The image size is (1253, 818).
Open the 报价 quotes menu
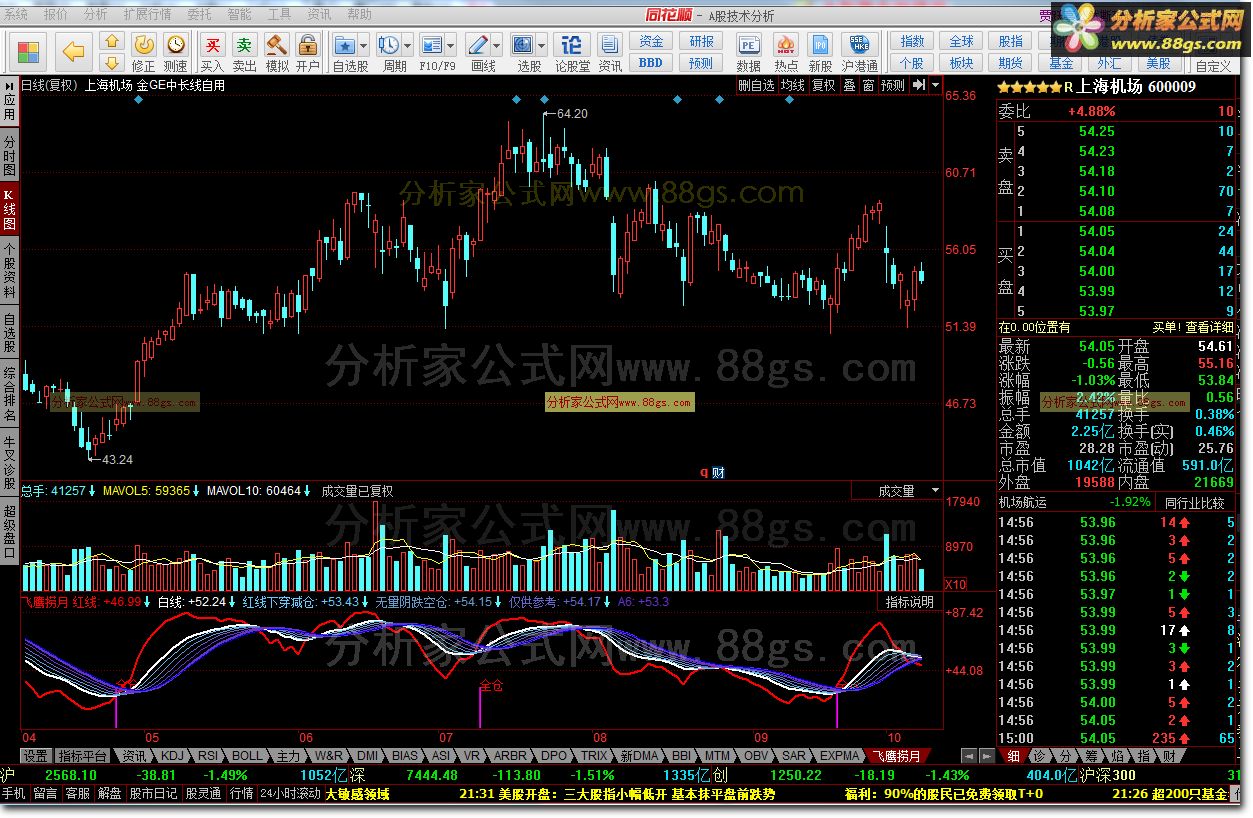[x=56, y=15]
